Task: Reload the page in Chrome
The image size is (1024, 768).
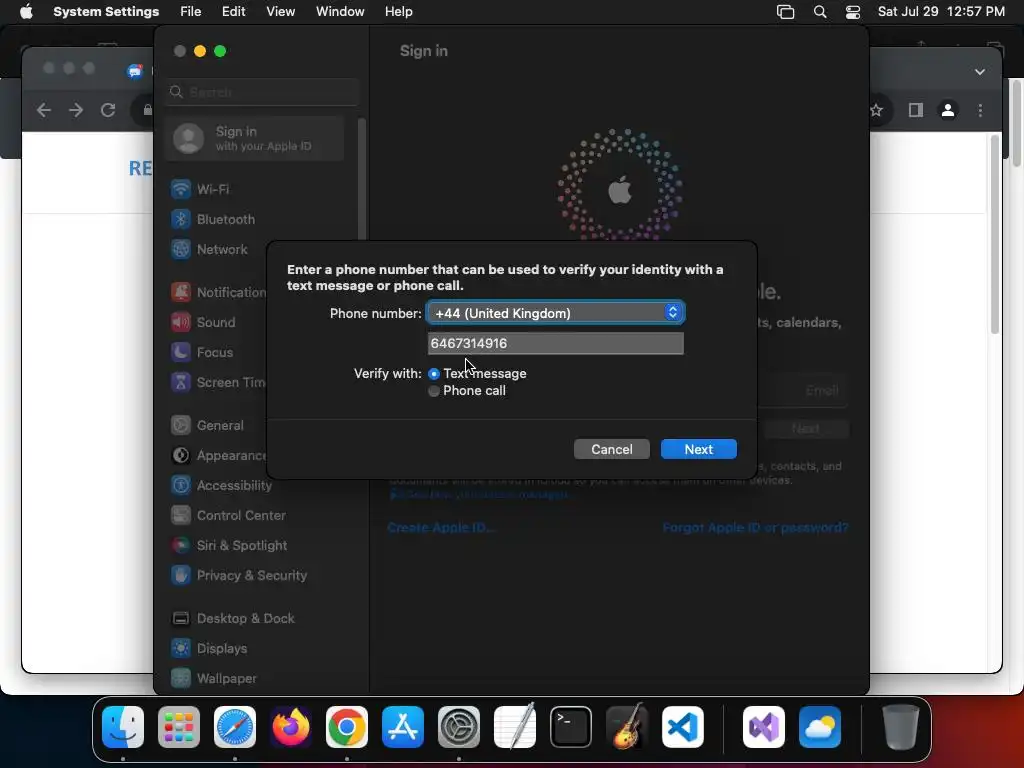Action: click(108, 110)
